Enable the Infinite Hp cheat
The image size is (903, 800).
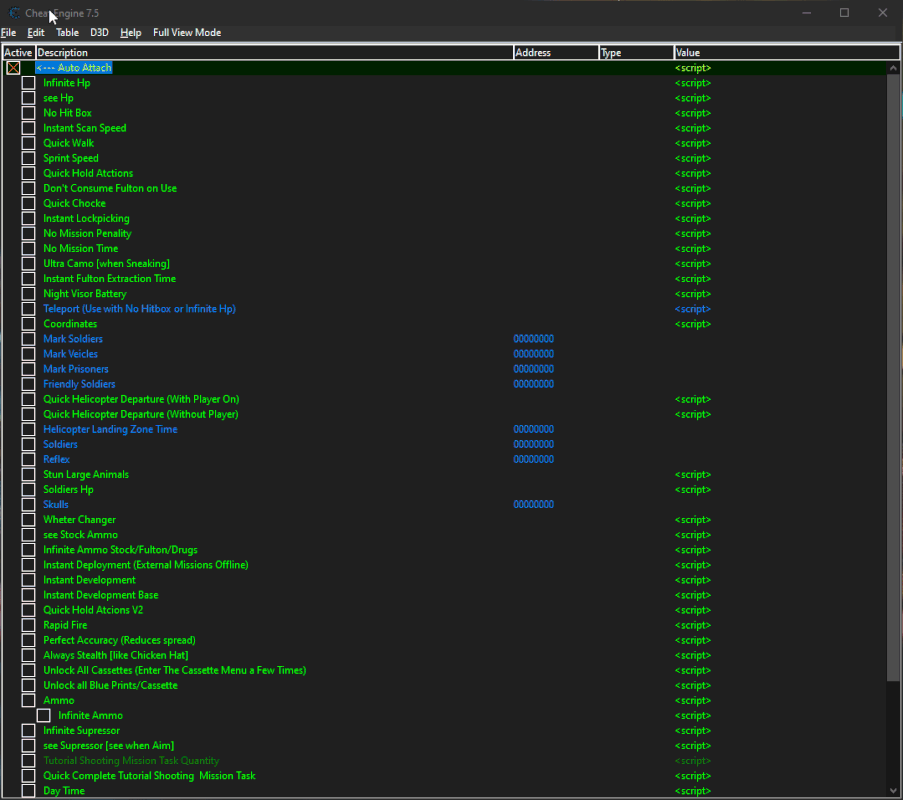click(x=28, y=83)
